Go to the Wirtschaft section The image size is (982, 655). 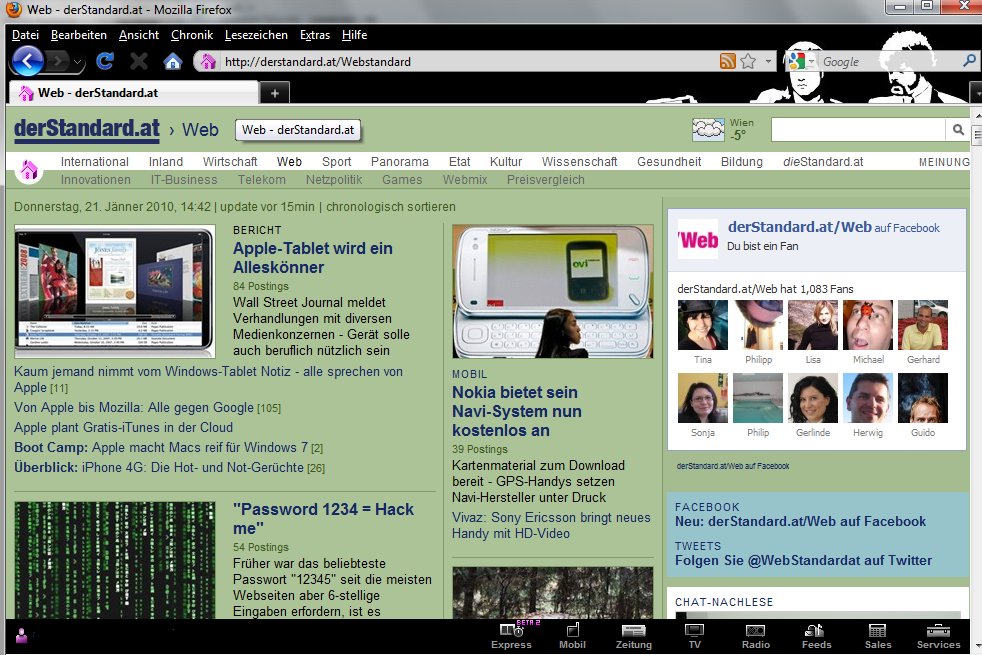pyautogui.click(x=230, y=162)
